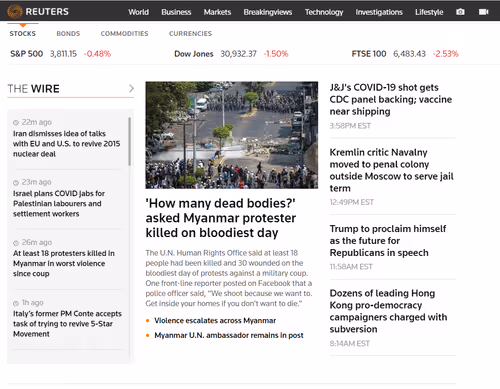Open Iran dismisses idea of talks story

tap(66, 144)
